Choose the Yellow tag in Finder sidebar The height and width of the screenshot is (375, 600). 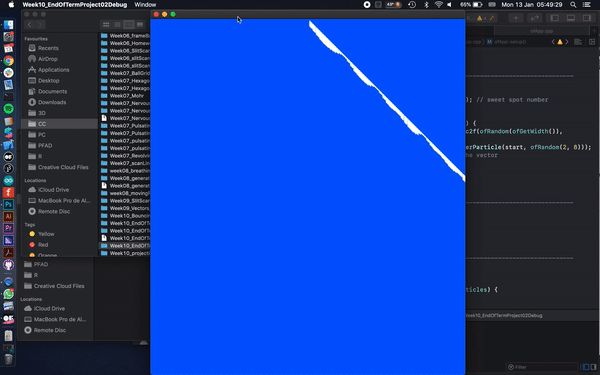(x=59, y=234)
